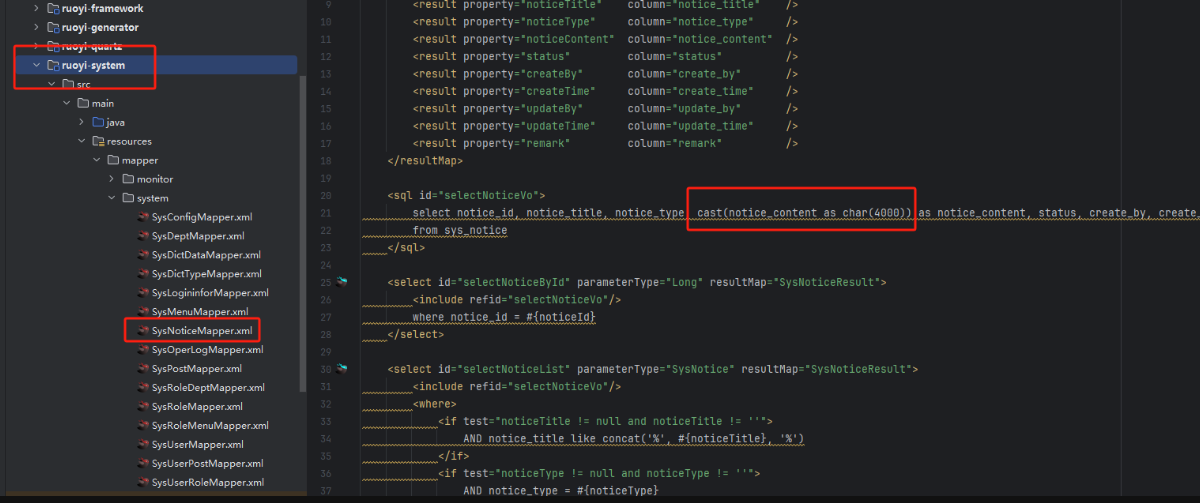Click MyBatis gutter icon beside selectNoticeList
The image size is (1200, 503).
pos(342,368)
